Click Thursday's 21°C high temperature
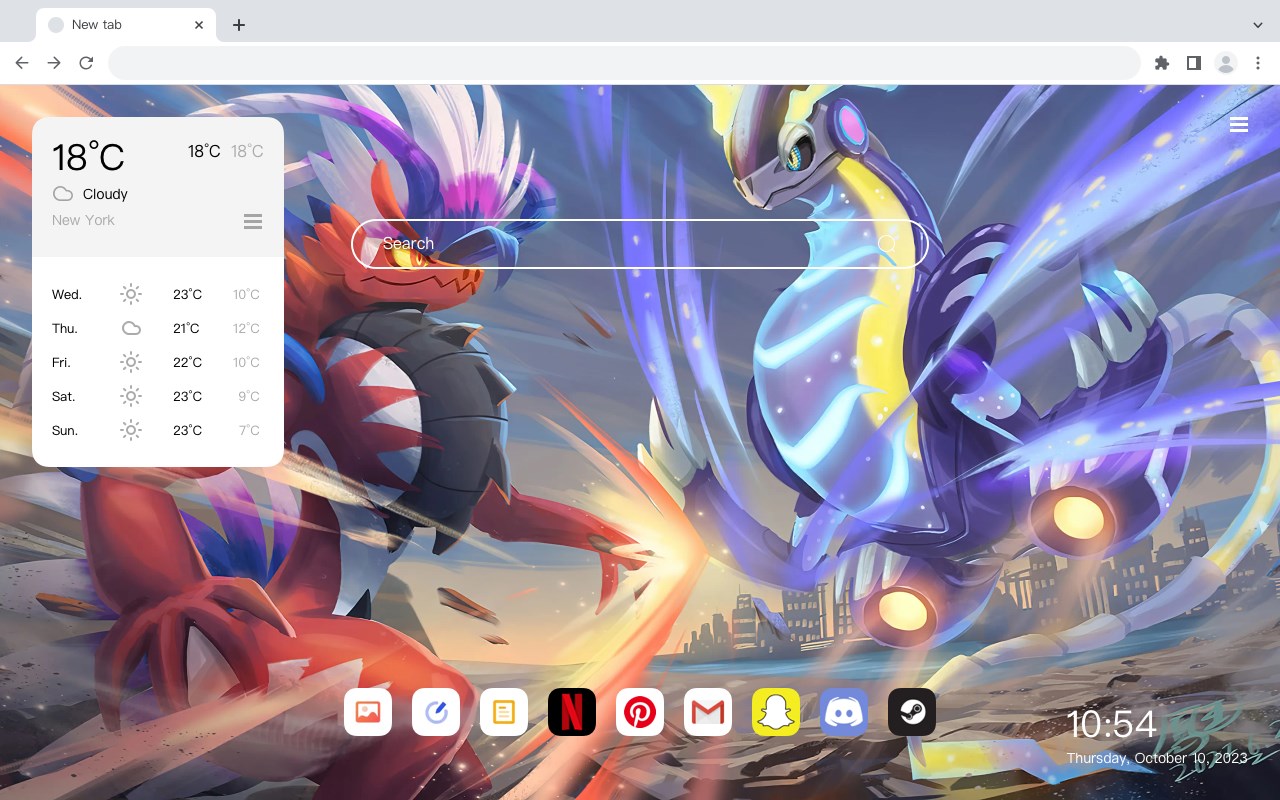 [x=187, y=328]
